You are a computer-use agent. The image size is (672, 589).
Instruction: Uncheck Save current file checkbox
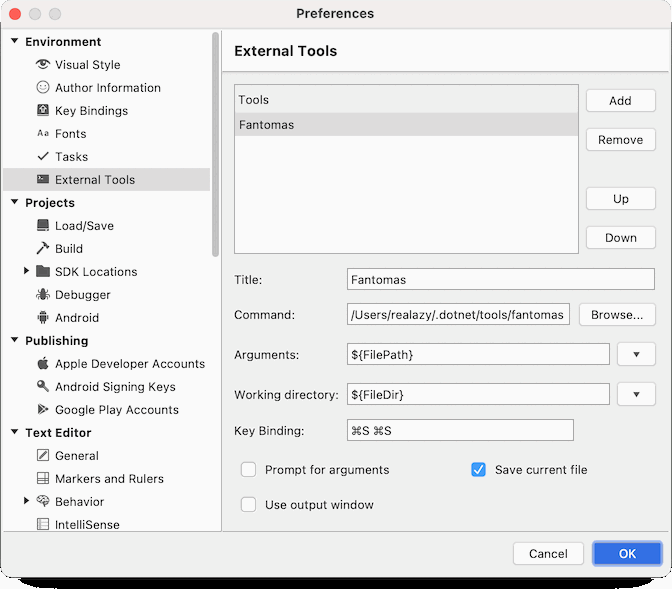[478, 469]
